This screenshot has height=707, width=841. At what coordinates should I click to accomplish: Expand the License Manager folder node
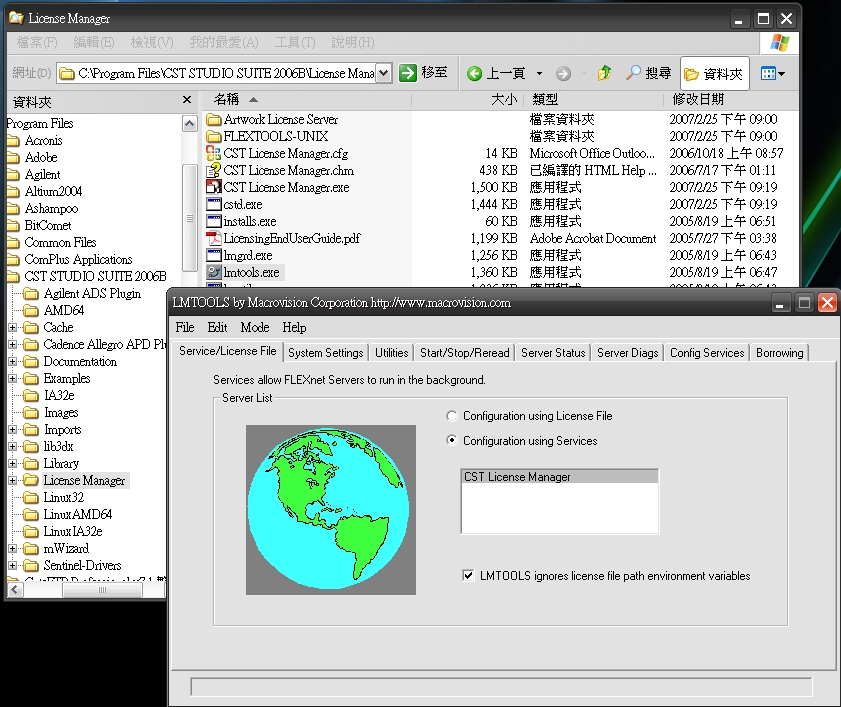12,481
